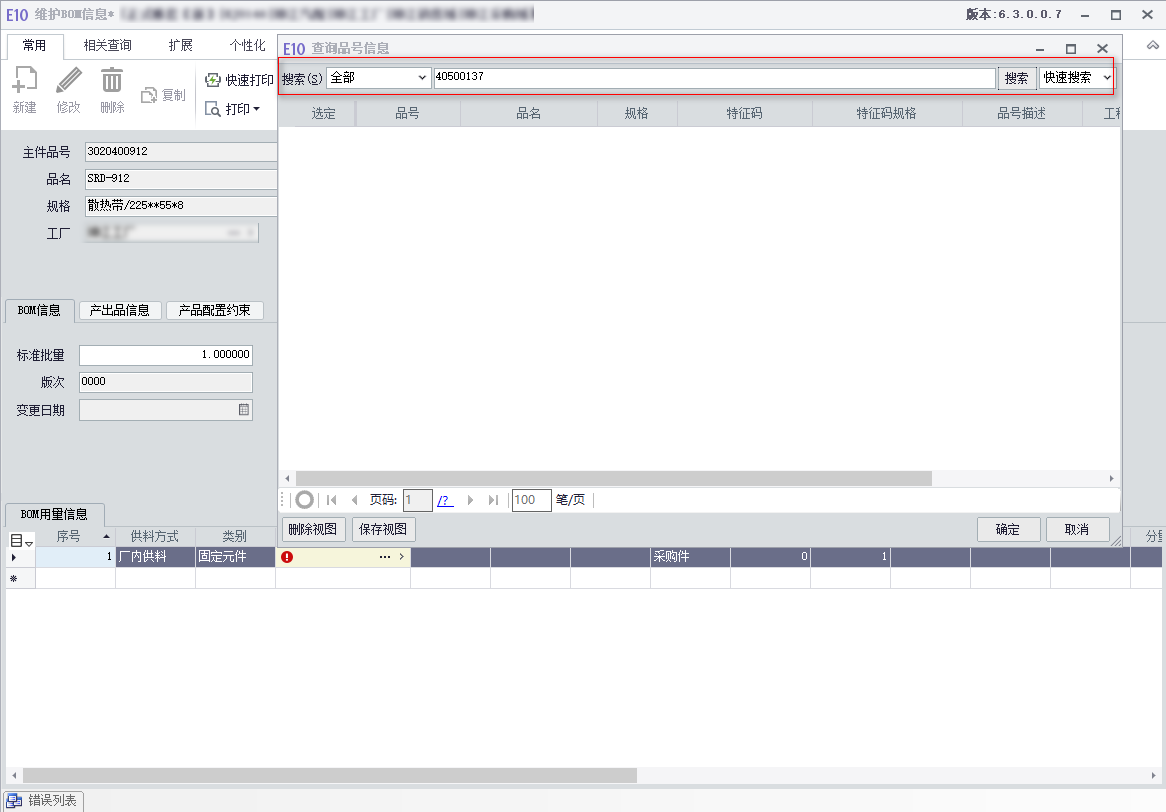
Task: Go to the next results page arrow
Action: [x=470, y=500]
